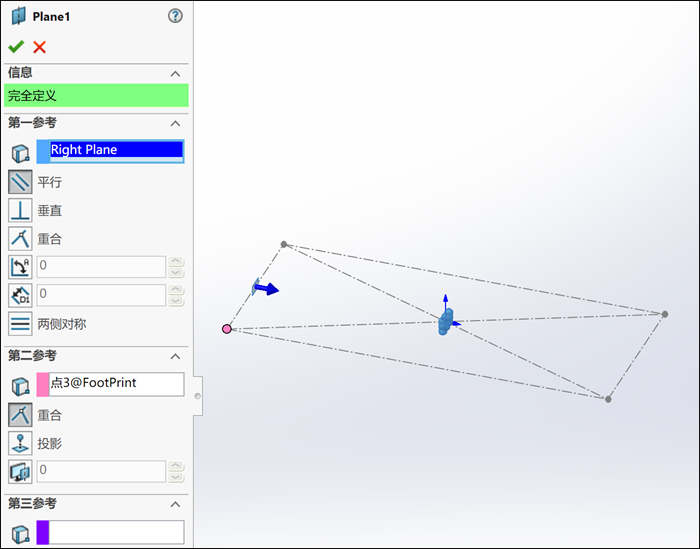Select the 点3@FootPrint reference field
700x549 pixels.
click(x=117, y=384)
